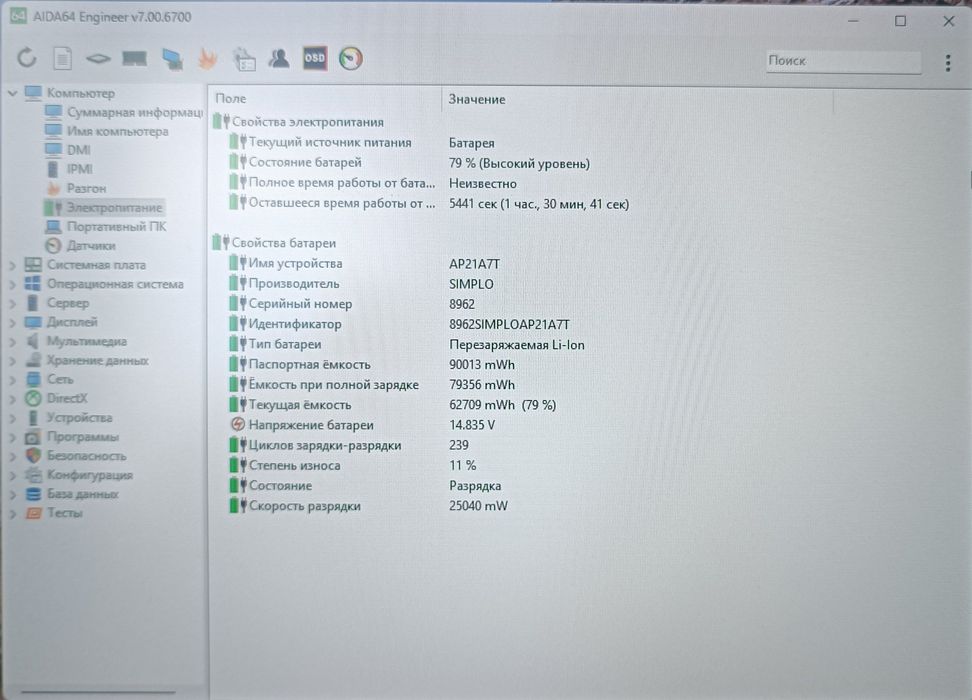
Task: Select the Тесты tree item
Action: (55, 513)
